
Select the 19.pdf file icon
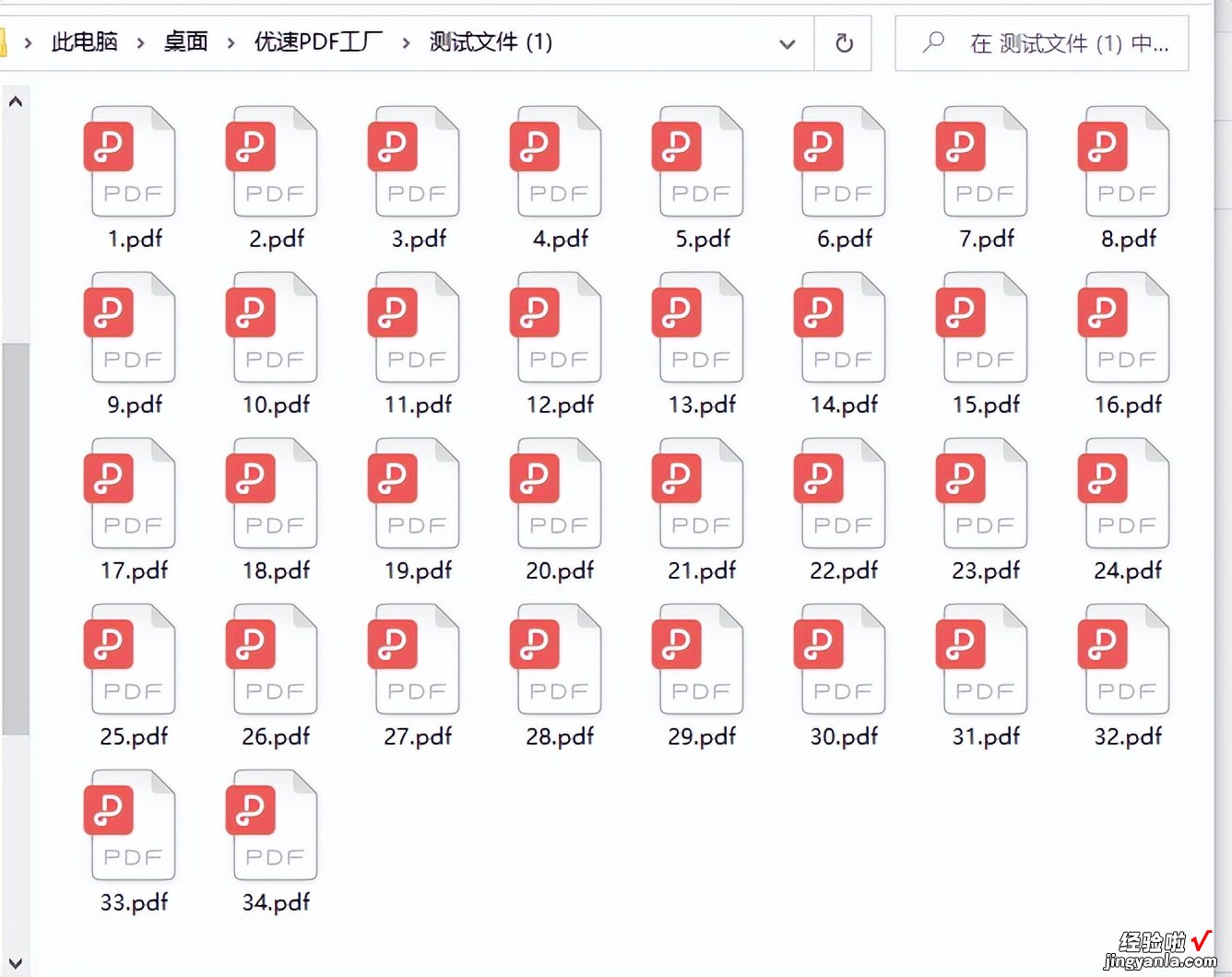tap(414, 493)
